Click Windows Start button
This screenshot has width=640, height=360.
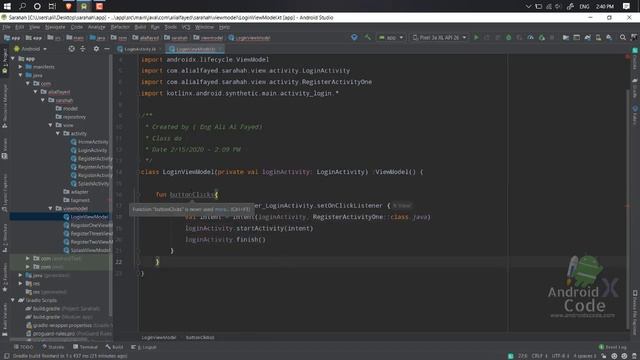(7, 6)
